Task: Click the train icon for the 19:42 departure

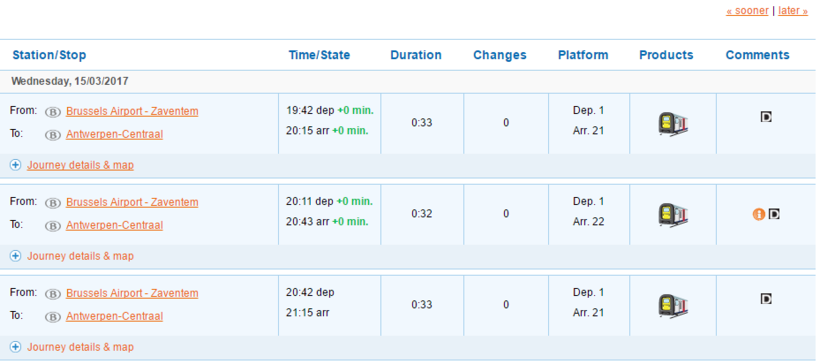Action: (x=673, y=124)
